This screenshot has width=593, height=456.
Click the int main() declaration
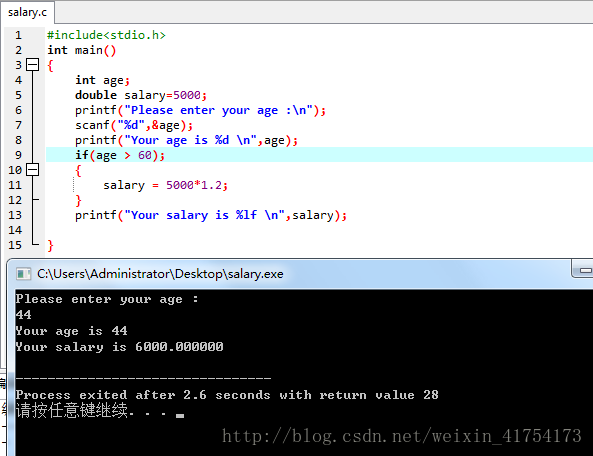[x=82, y=50]
